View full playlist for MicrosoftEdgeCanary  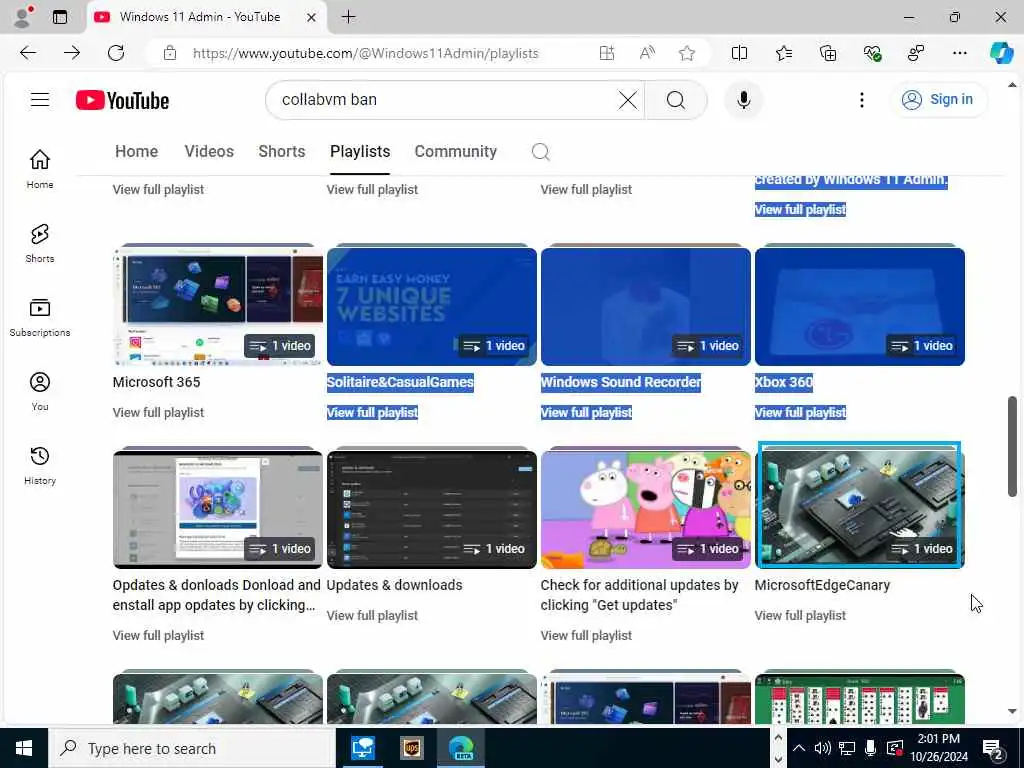(800, 616)
